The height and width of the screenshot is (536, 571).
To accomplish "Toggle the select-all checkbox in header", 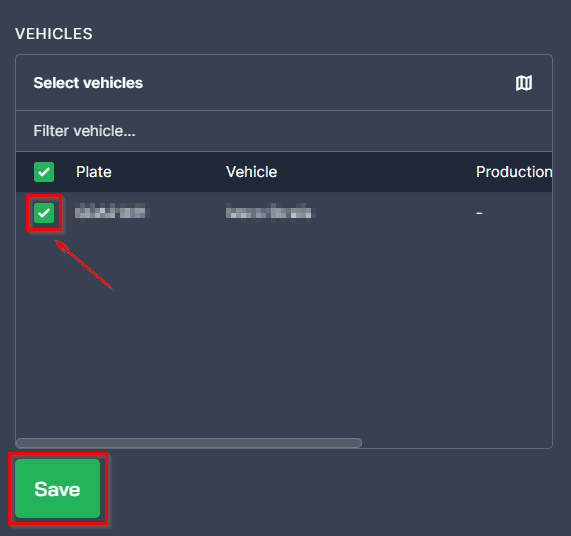I will 44,172.
